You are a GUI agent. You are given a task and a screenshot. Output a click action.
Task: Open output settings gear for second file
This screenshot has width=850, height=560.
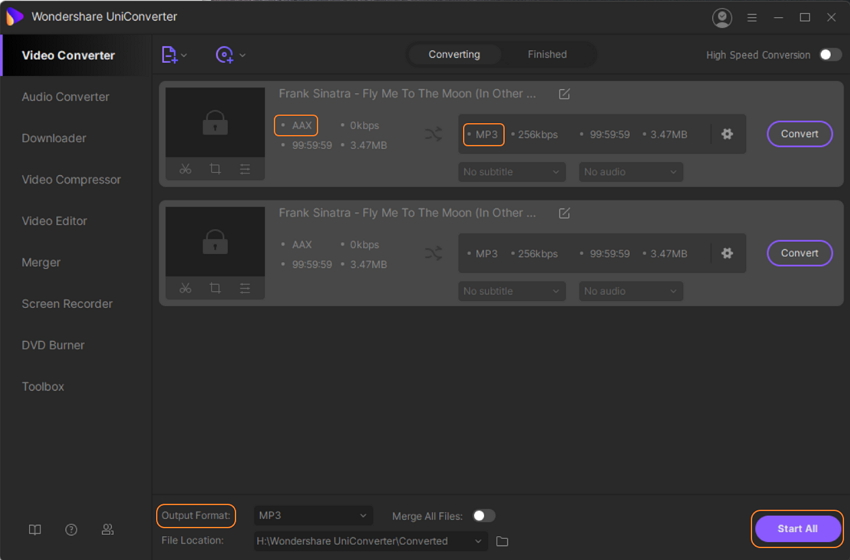pyautogui.click(x=727, y=253)
